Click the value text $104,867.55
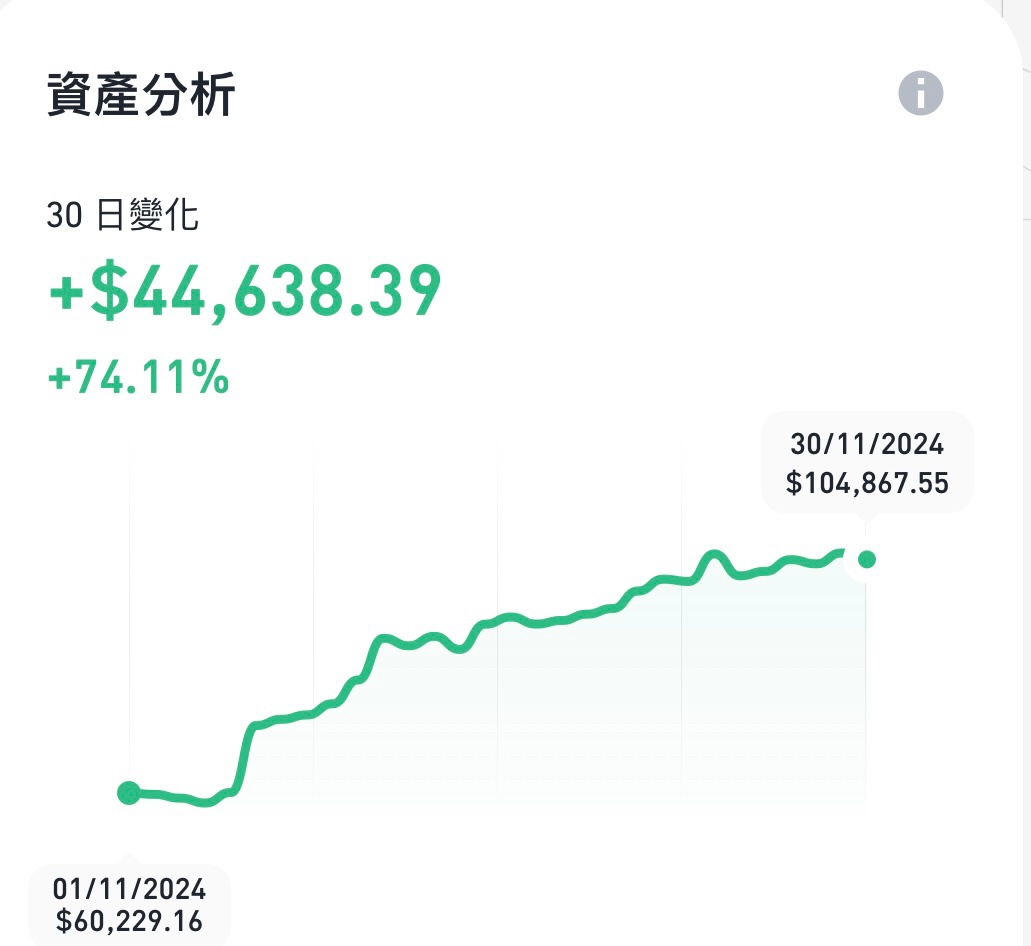1031x946 pixels. 867,483
